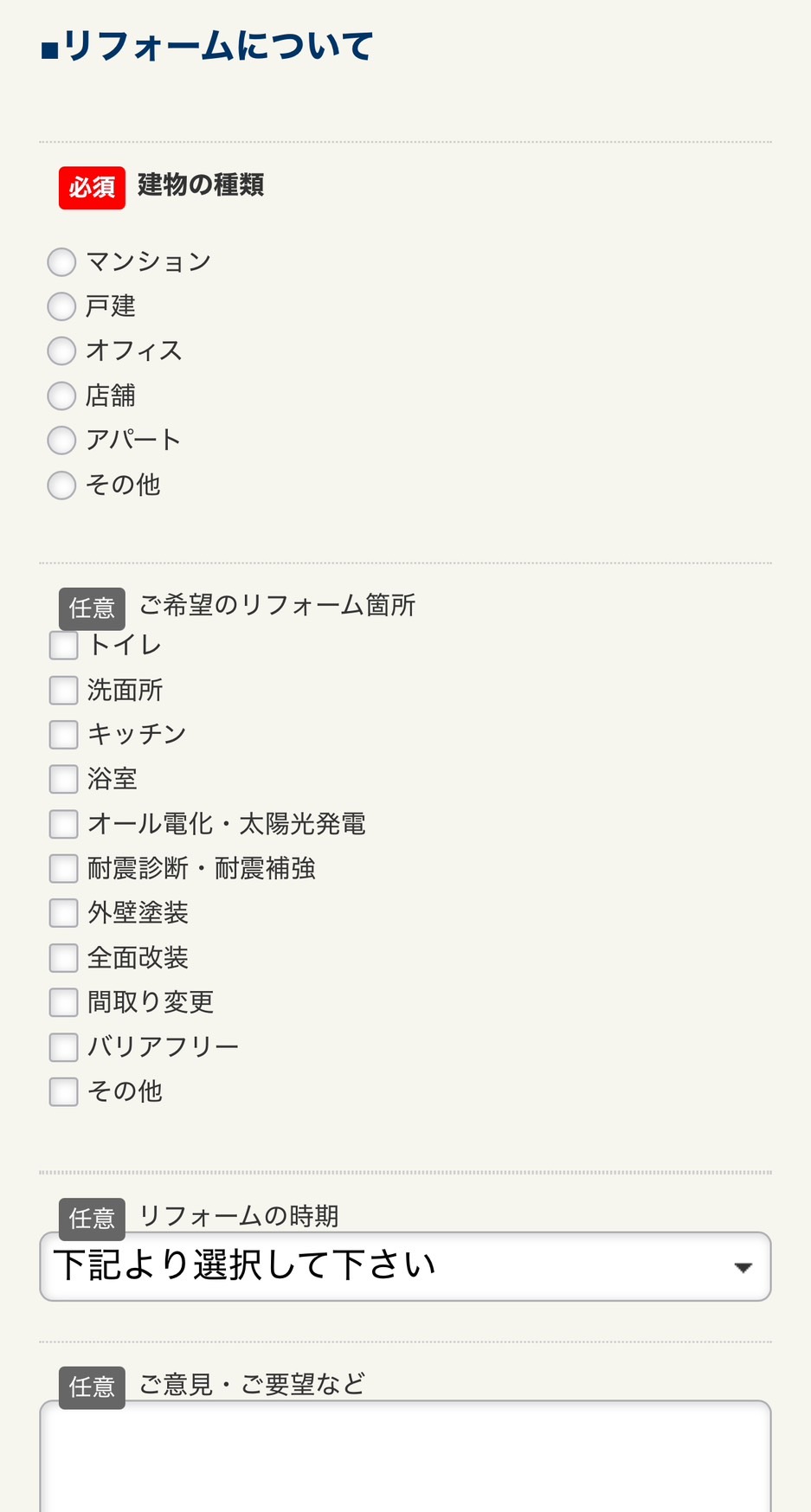Select the 間取り変更 checkbox

[62, 1002]
